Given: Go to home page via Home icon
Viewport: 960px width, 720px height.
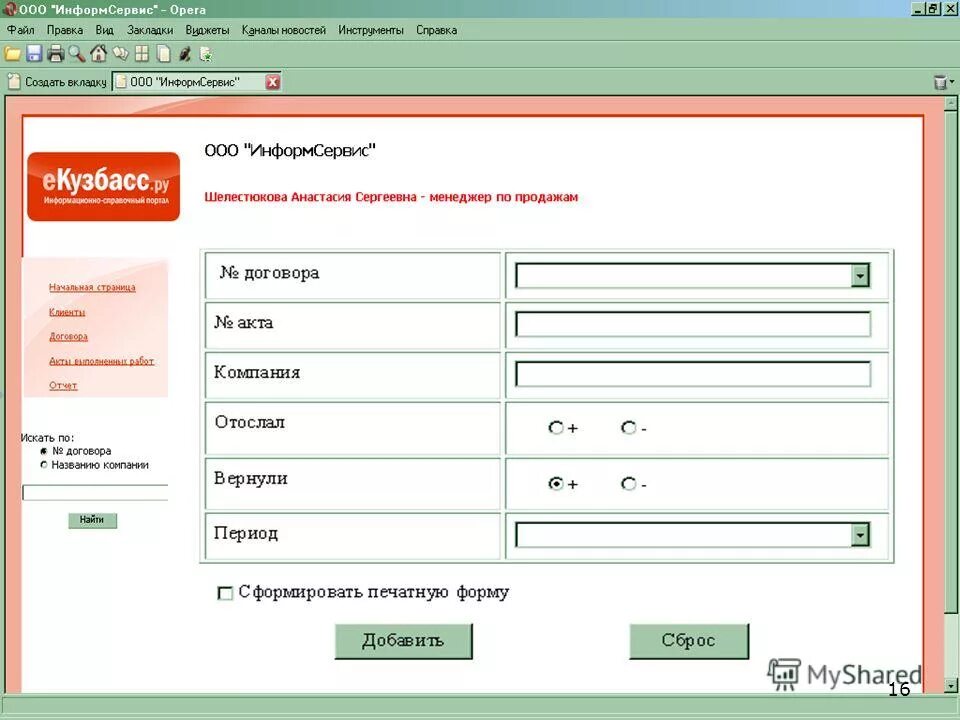Looking at the screenshot, I should click(x=97, y=54).
